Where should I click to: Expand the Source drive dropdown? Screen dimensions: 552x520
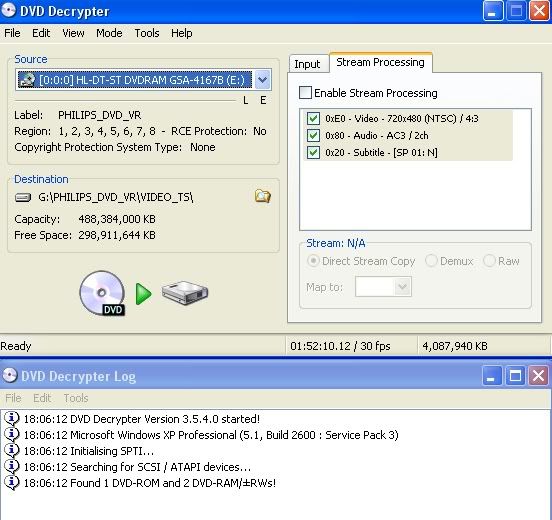(262, 80)
